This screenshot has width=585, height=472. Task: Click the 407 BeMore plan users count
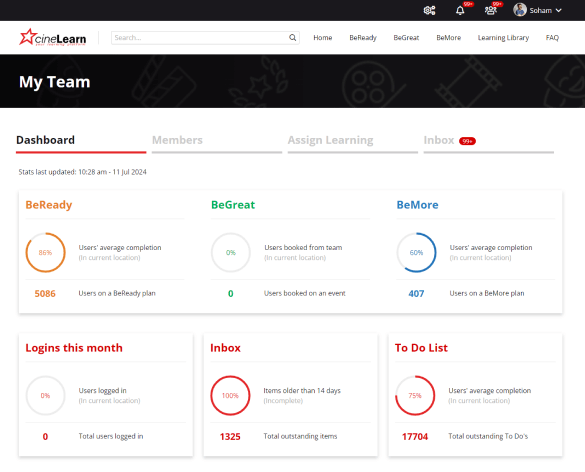[416, 294]
